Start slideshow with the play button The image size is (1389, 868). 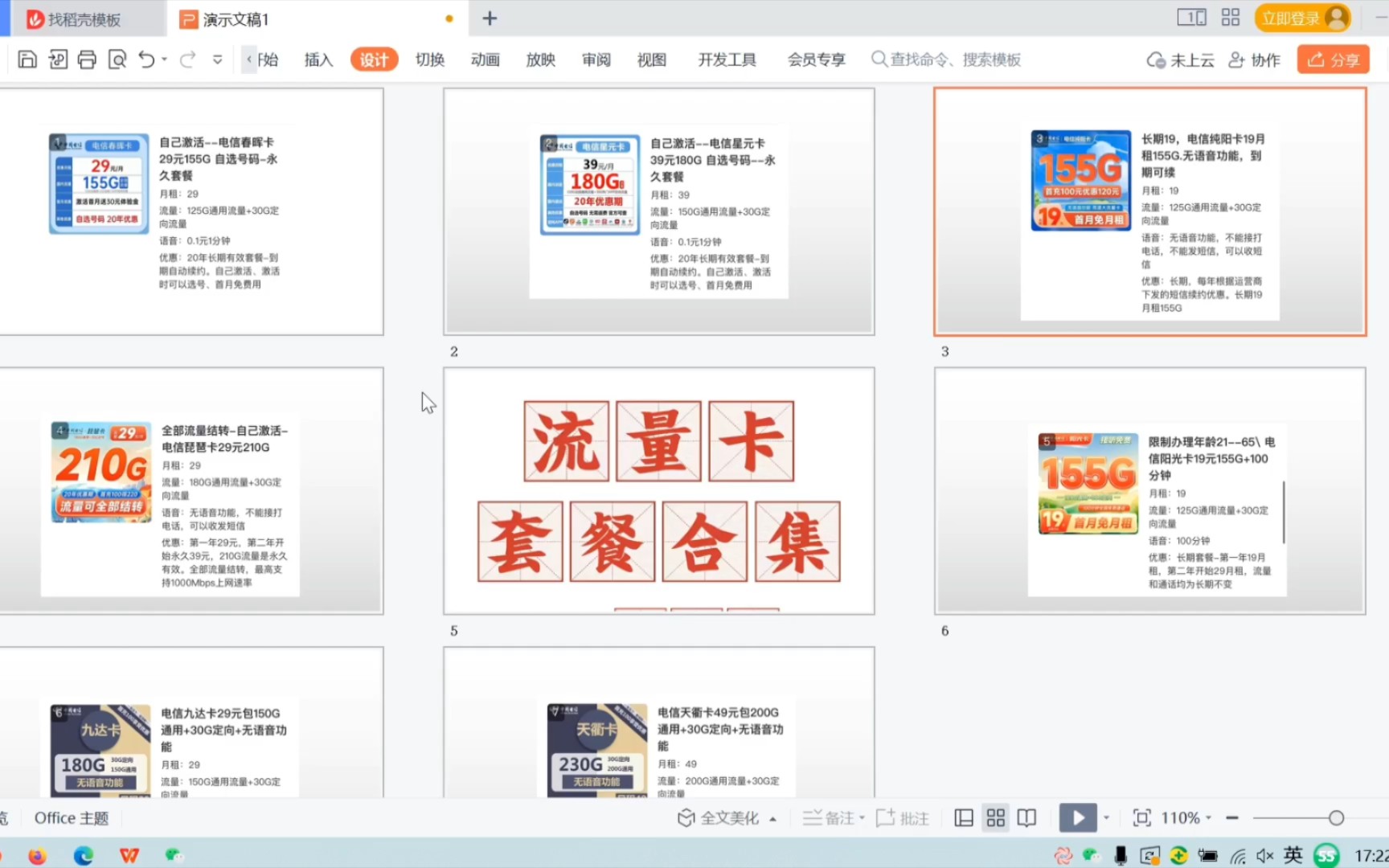click(x=1078, y=818)
